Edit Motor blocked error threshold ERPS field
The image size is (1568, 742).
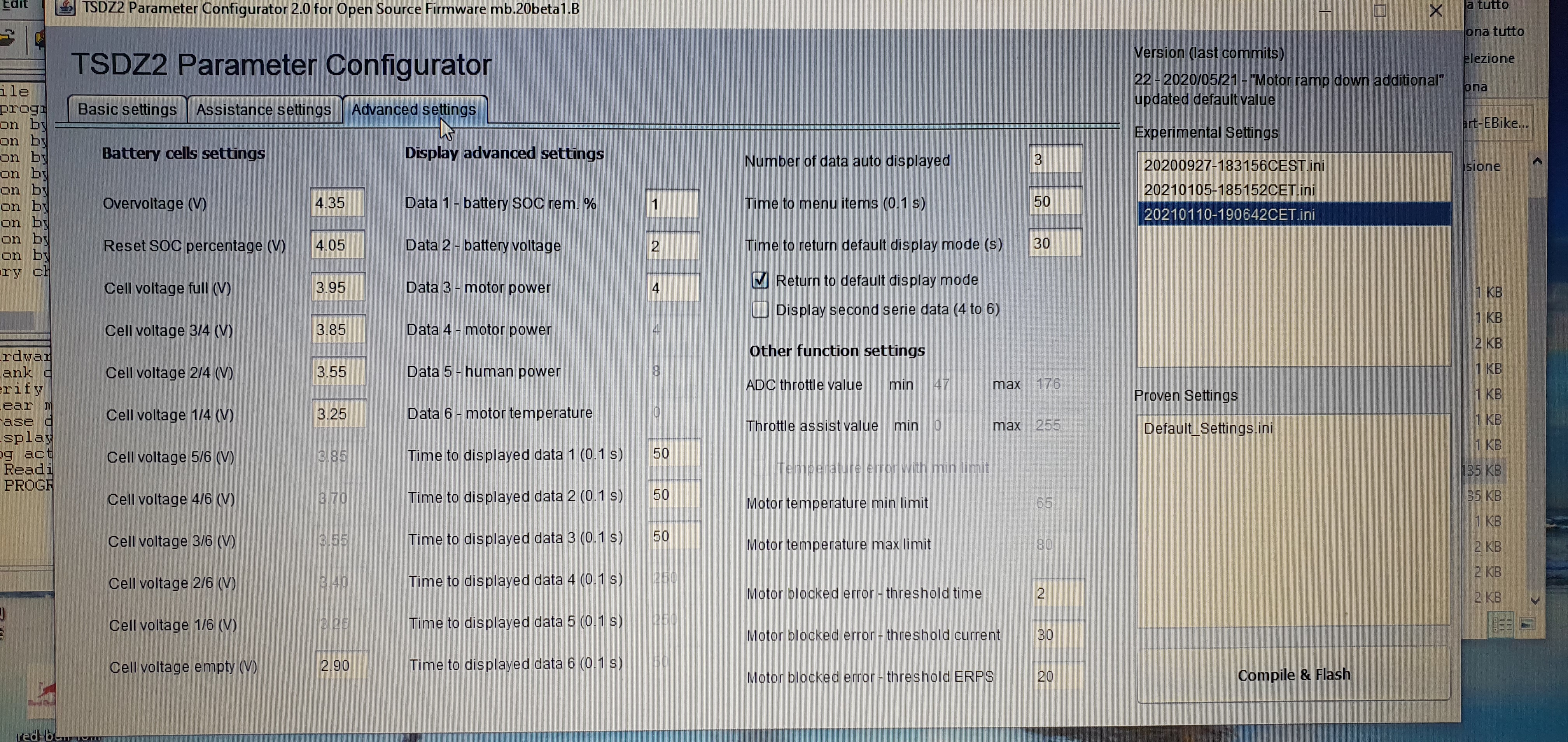[x=1058, y=675]
